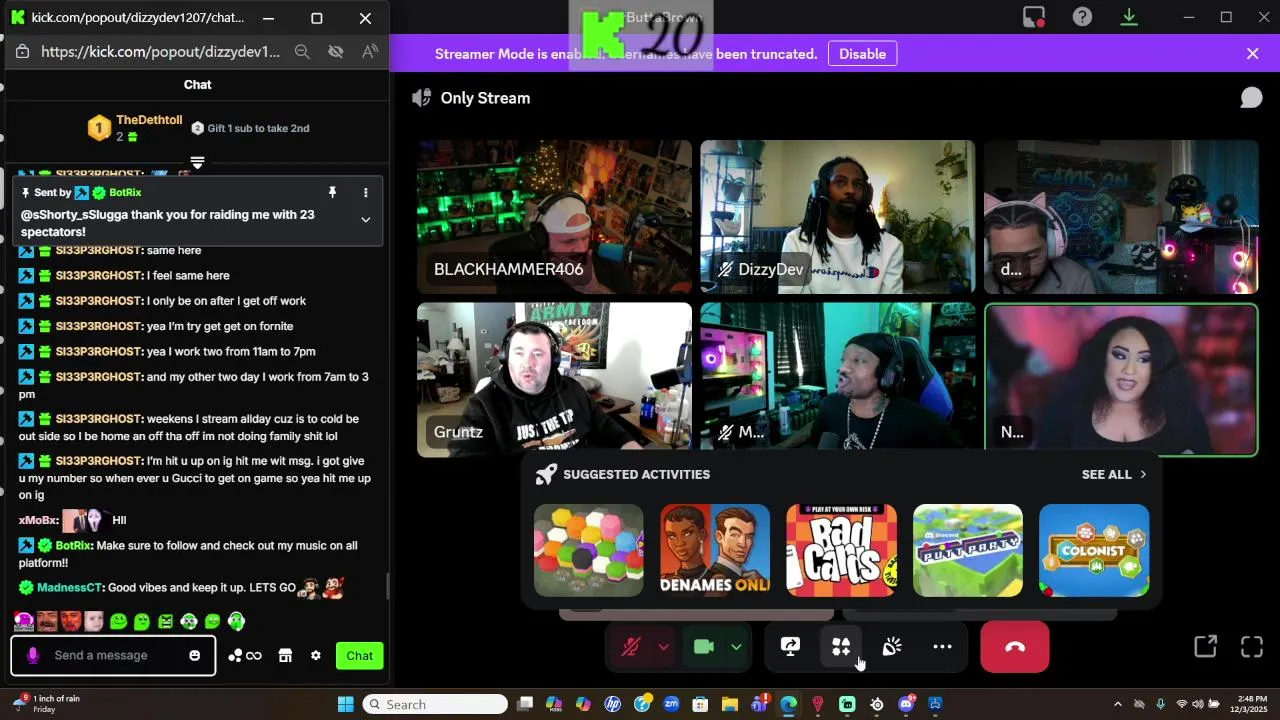This screenshot has height=720, width=1280.
Task: Send message with green Chat button
Action: point(359,655)
